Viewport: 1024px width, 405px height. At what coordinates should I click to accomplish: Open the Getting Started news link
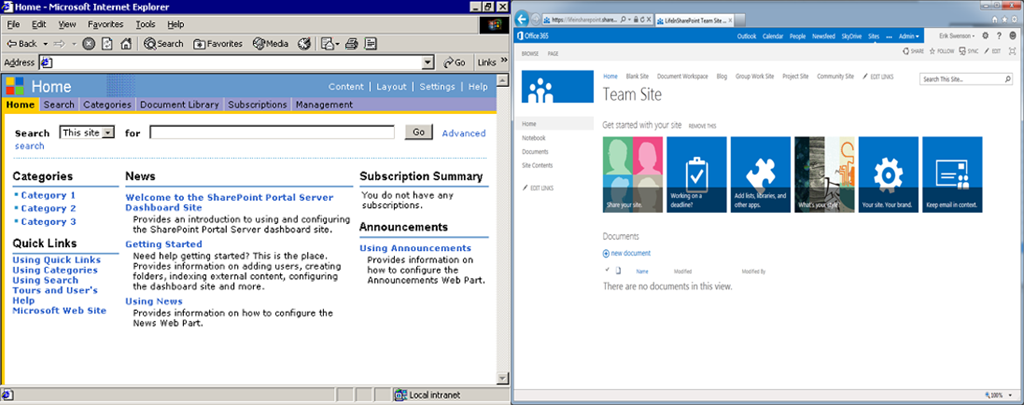click(164, 244)
